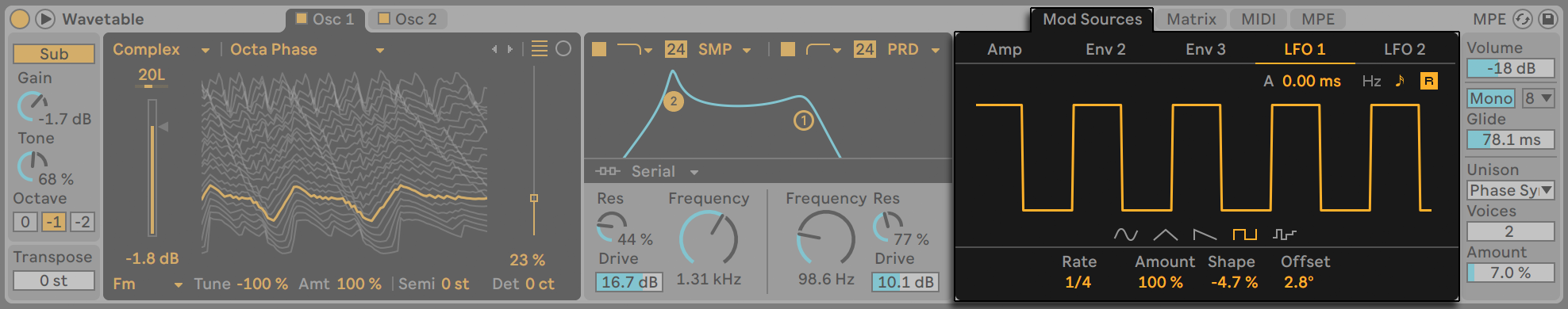Switch to the Osc 2 tab
Viewport: 1568px width, 309px height.
408,19
